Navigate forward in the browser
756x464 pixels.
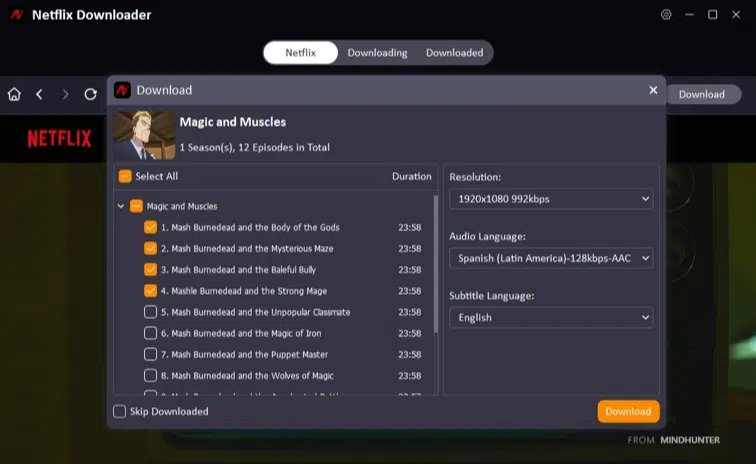[x=65, y=94]
